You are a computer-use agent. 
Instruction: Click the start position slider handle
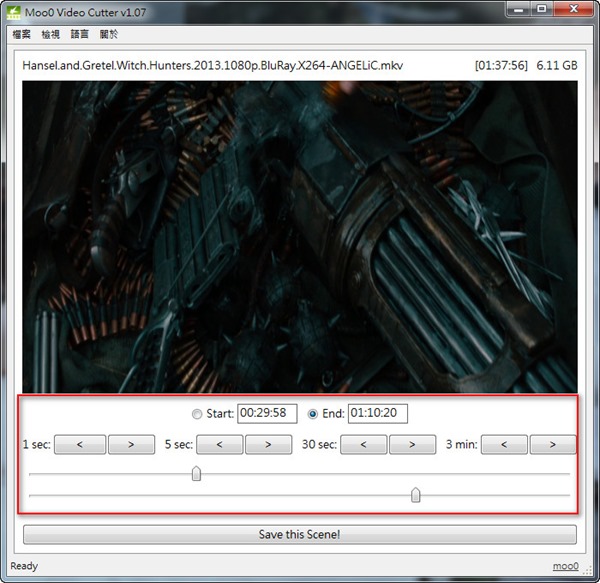pyautogui.click(x=196, y=474)
